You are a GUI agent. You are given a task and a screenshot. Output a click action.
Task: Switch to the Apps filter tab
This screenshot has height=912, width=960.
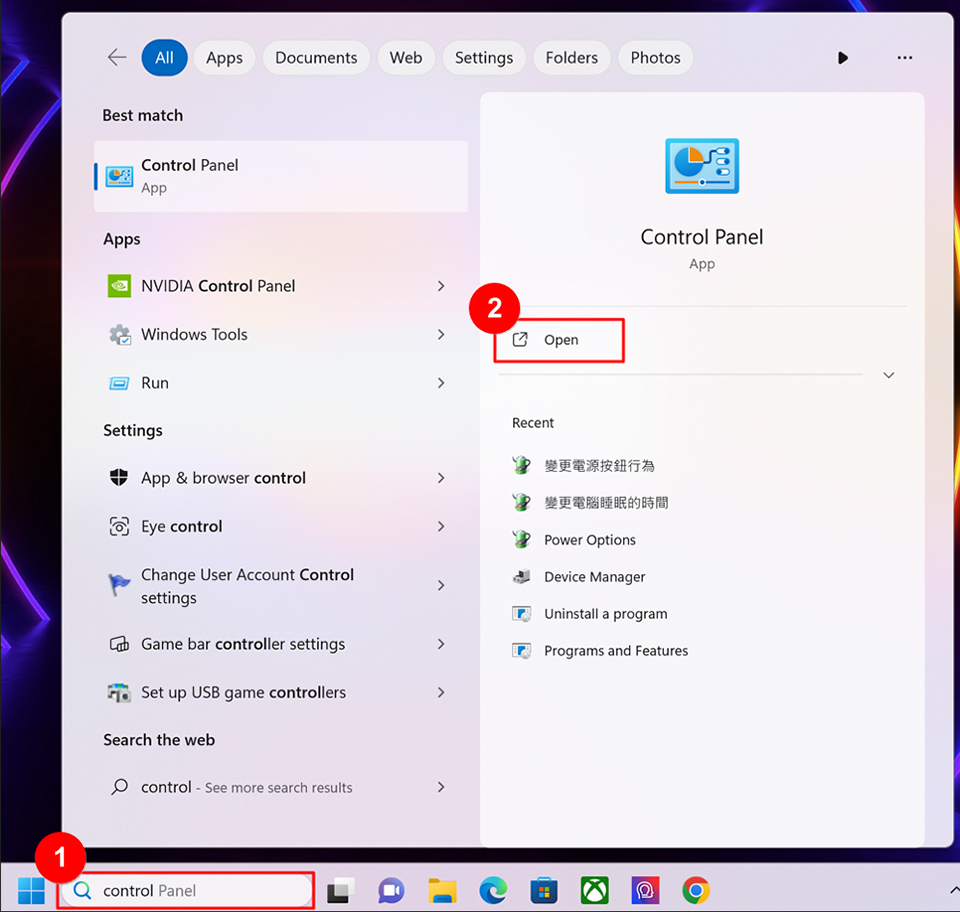[224, 58]
